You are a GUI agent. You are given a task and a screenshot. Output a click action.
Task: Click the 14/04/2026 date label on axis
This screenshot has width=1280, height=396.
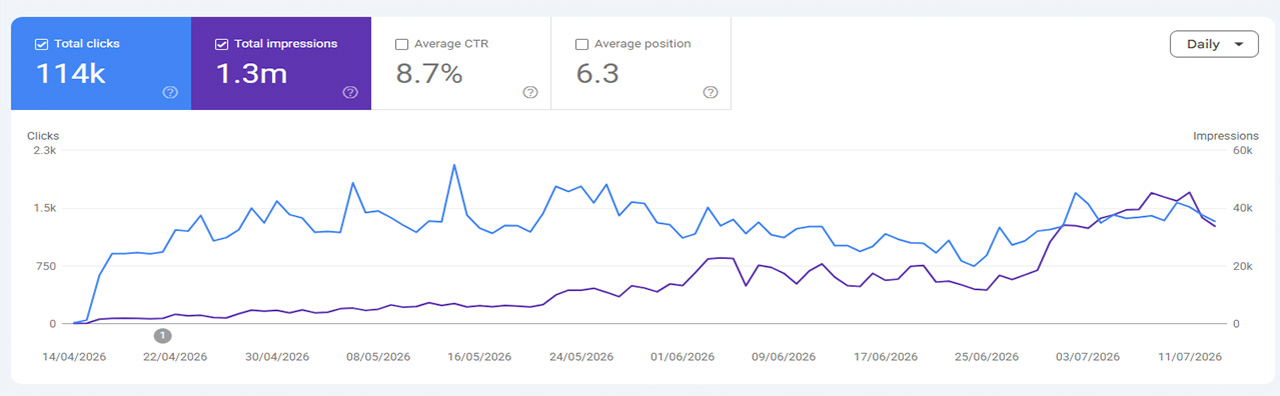tap(73, 357)
